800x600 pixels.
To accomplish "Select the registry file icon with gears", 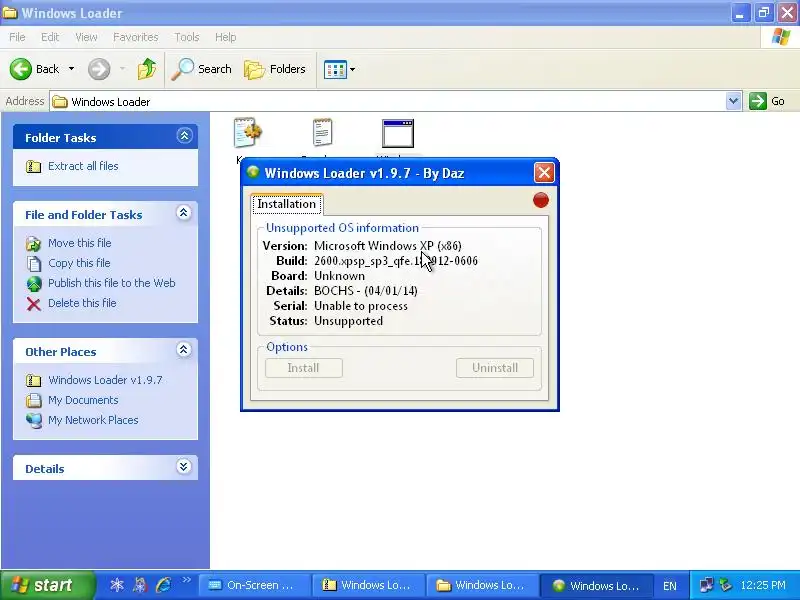I will coord(247,133).
